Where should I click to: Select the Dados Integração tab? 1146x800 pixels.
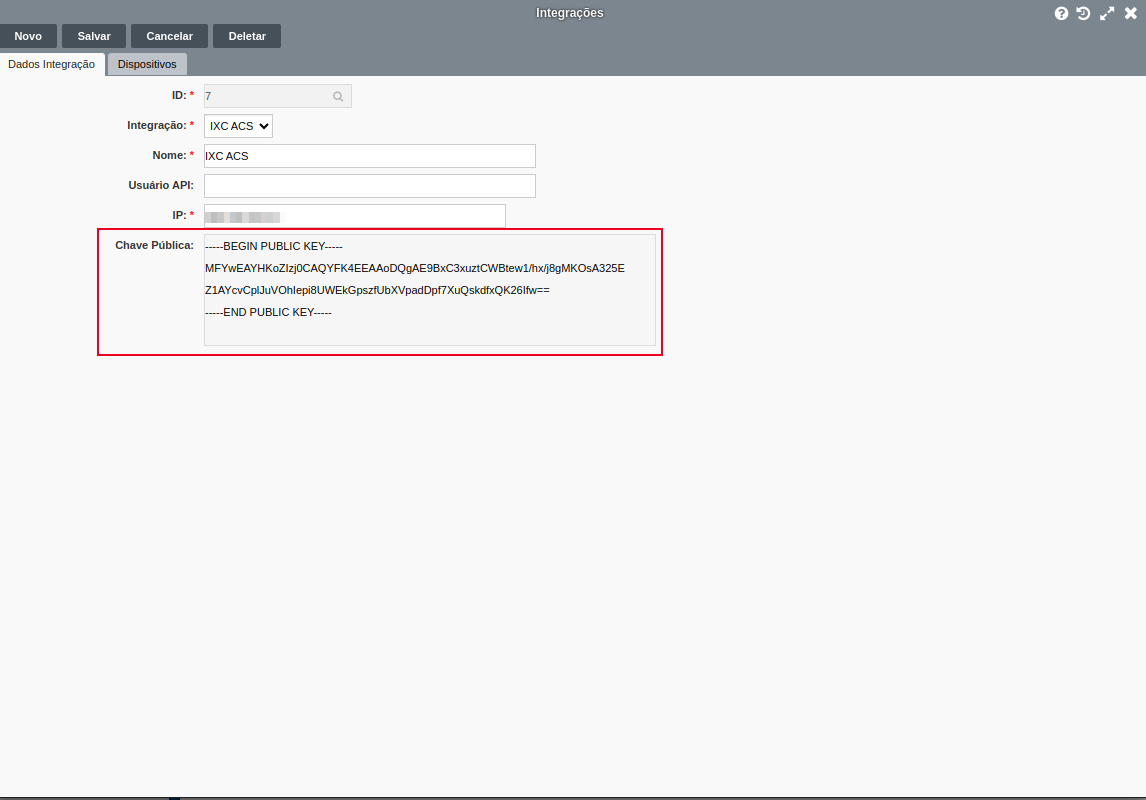(x=51, y=64)
